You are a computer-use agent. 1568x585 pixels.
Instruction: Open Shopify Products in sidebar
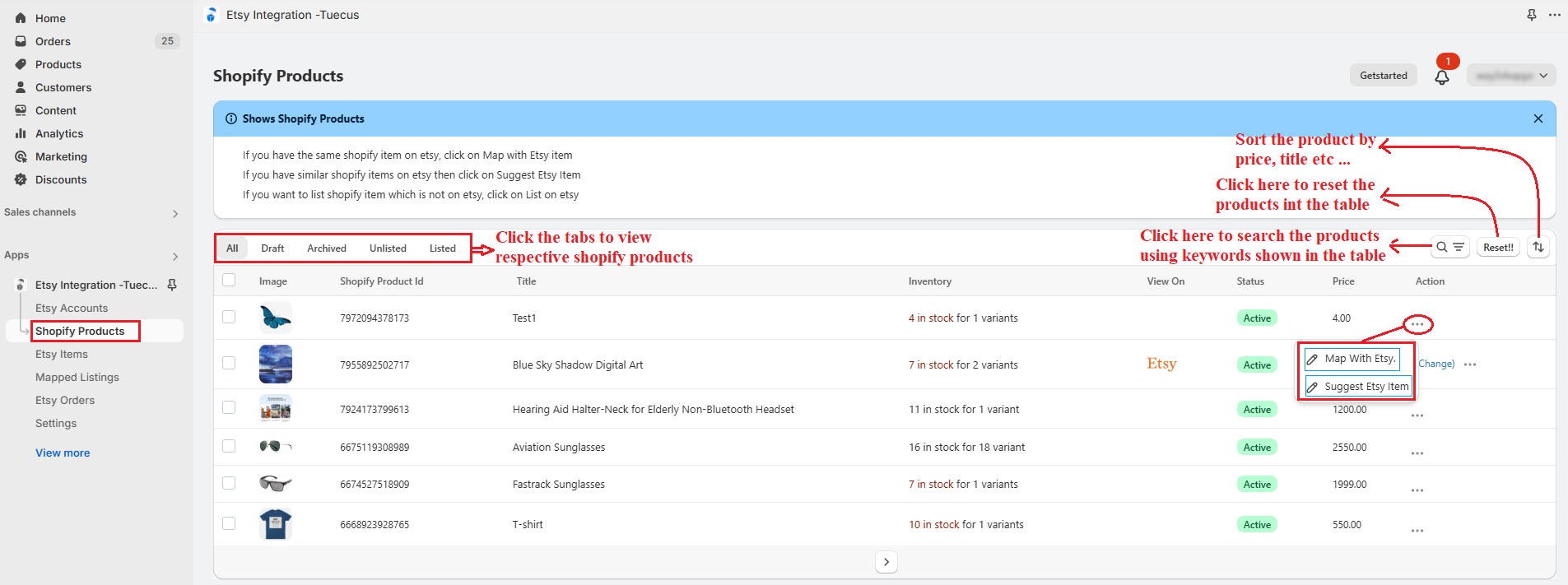pyautogui.click(x=80, y=331)
